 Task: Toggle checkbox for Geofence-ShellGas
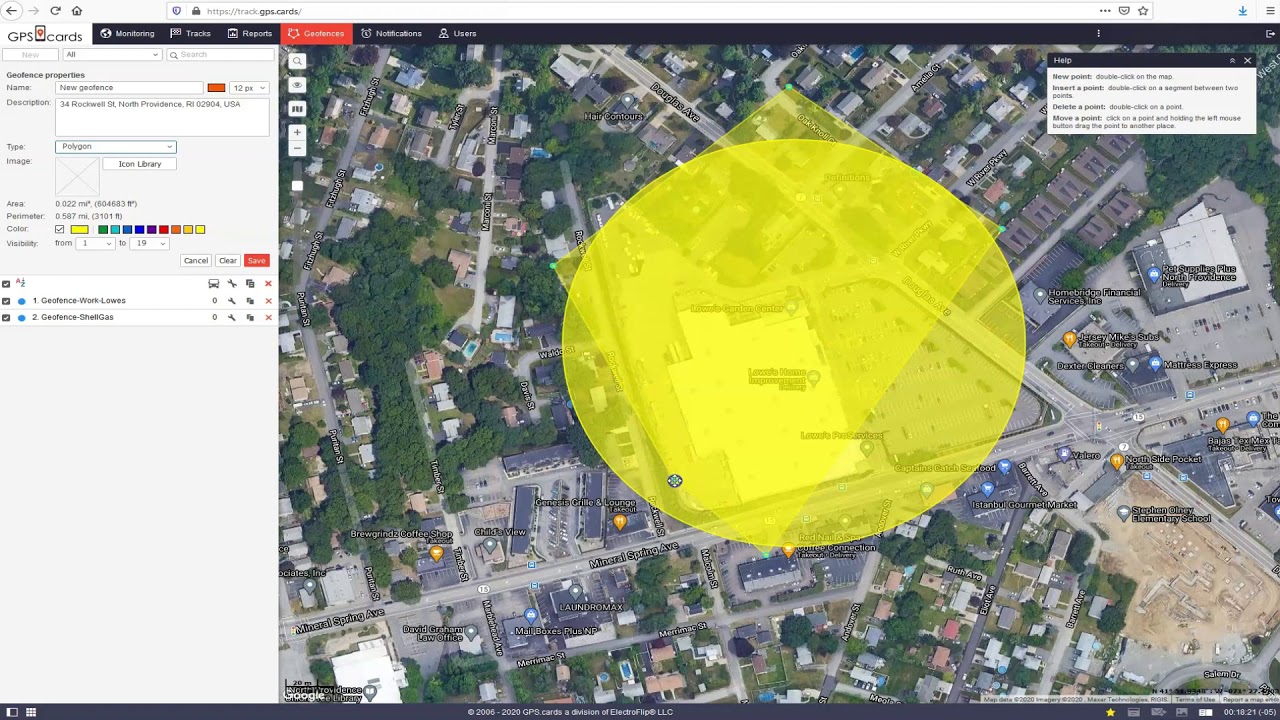pyautogui.click(x=6, y=318)
